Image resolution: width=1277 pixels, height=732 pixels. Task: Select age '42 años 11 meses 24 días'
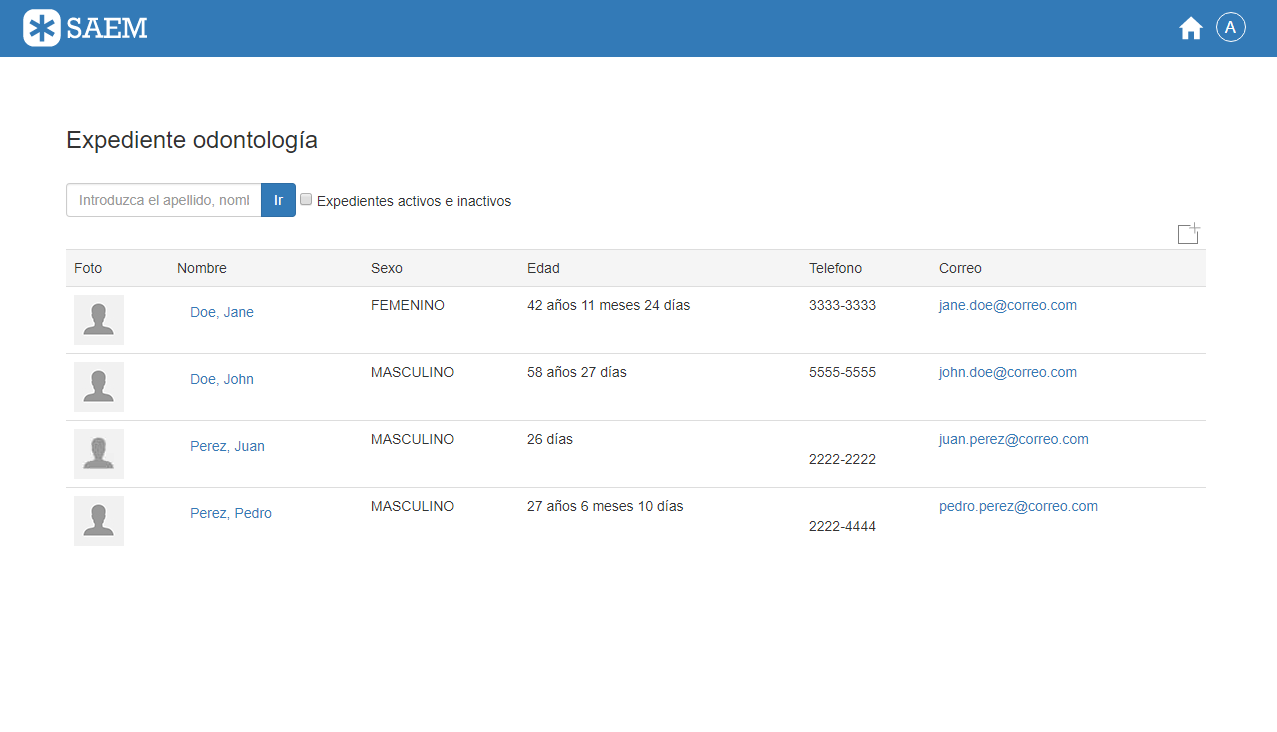608,305
